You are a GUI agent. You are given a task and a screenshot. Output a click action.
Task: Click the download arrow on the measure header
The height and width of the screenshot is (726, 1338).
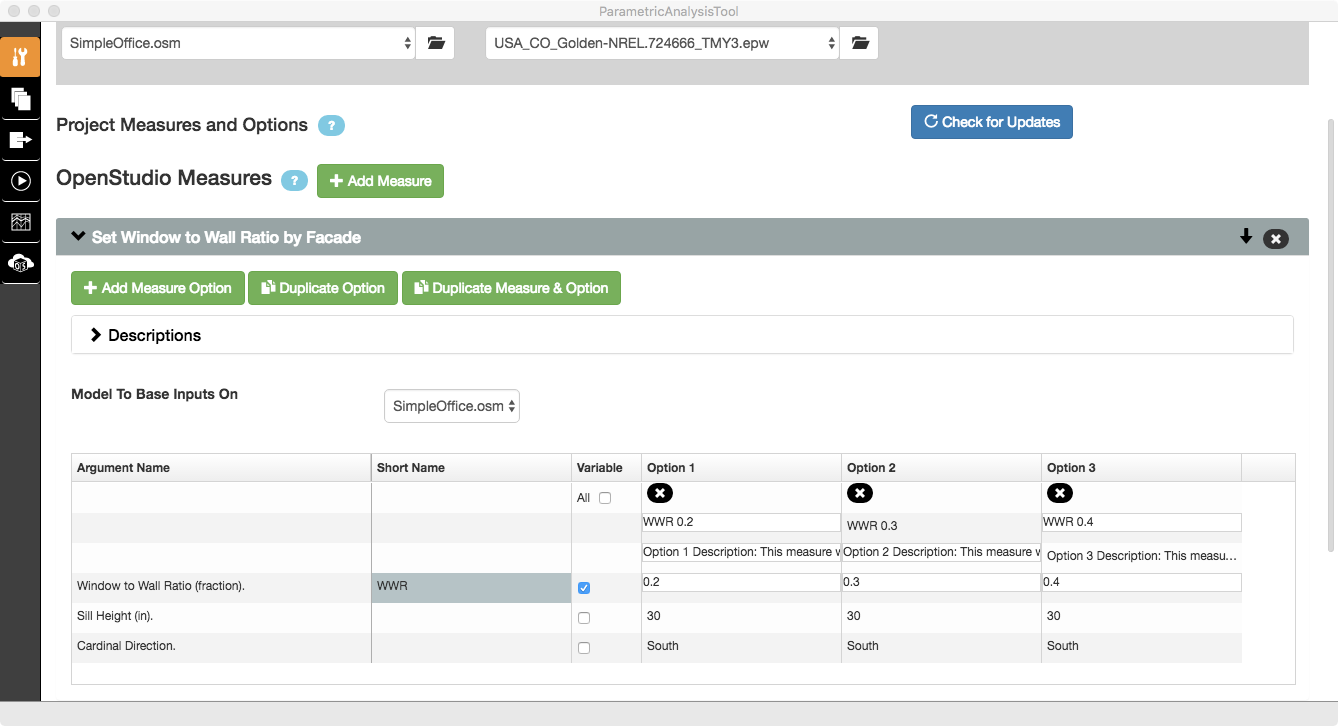click(x=1246, y=237)
